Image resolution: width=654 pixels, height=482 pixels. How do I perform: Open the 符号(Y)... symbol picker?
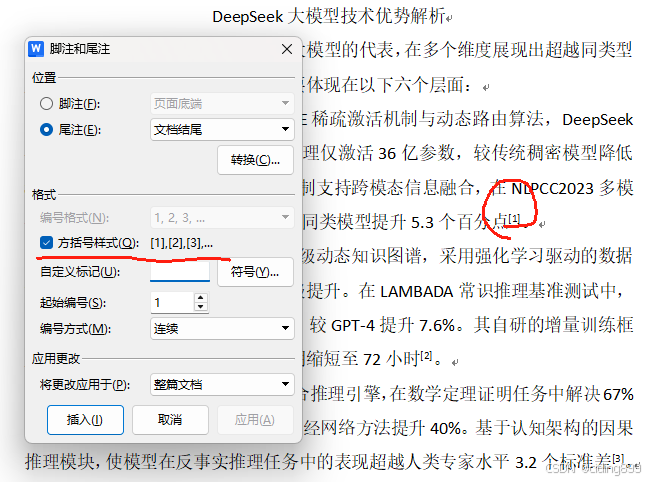[255, 272]
